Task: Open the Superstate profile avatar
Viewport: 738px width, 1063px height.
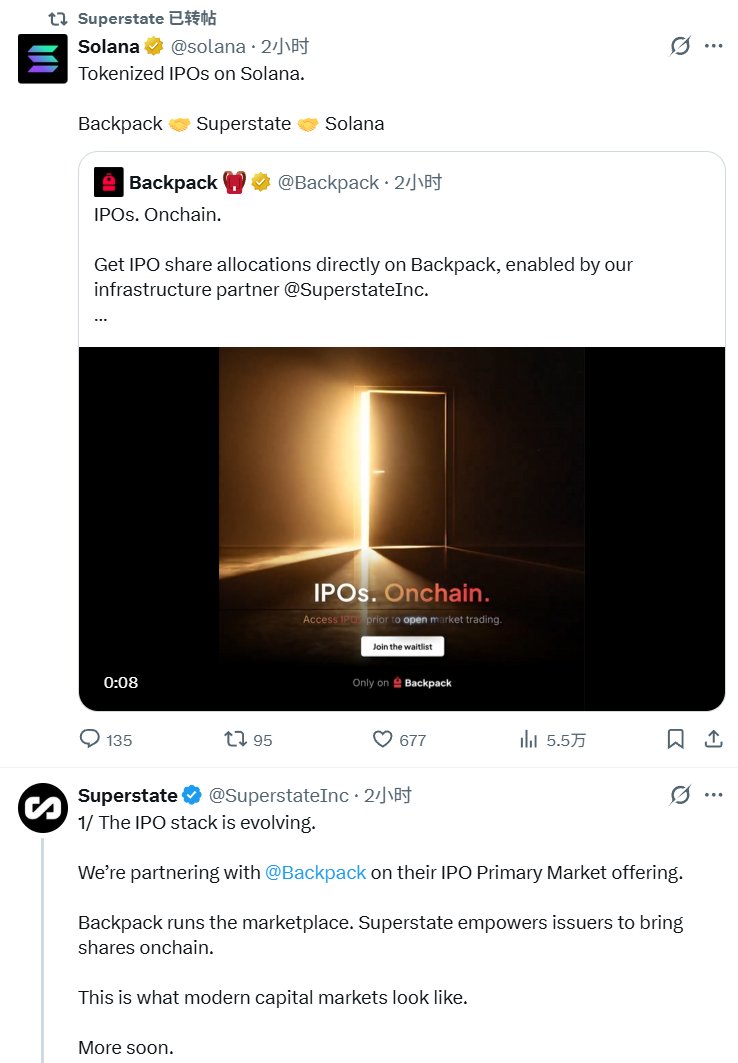Action: (43, 807)
